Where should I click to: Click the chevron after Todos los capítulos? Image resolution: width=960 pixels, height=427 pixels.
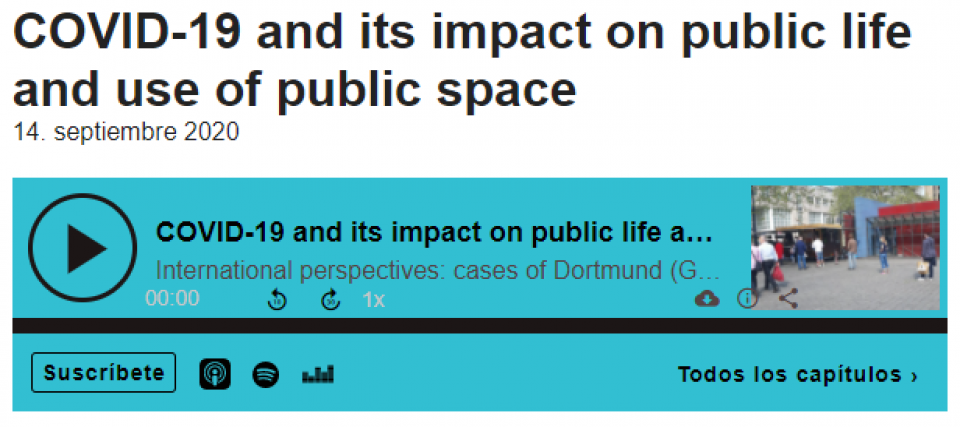(x=914, y=376)
